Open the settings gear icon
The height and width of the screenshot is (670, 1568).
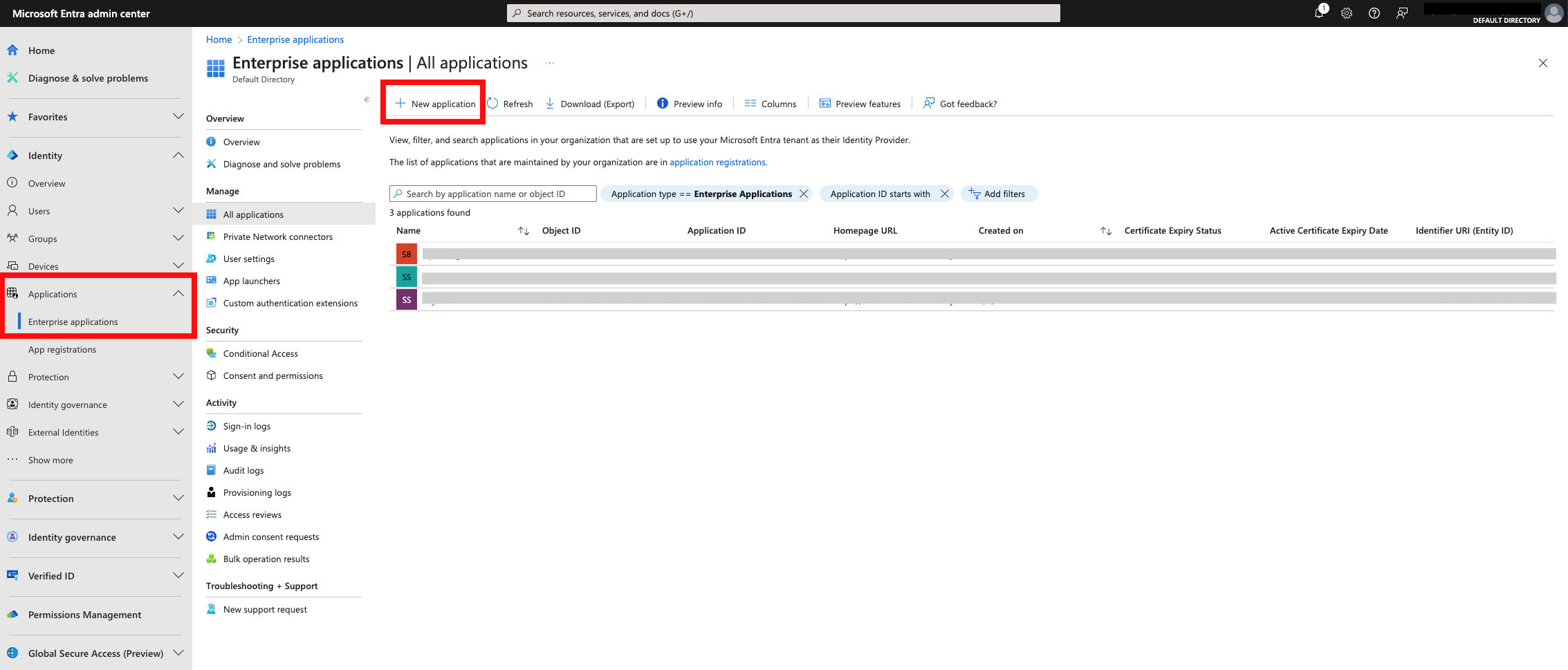(1347, 12)
